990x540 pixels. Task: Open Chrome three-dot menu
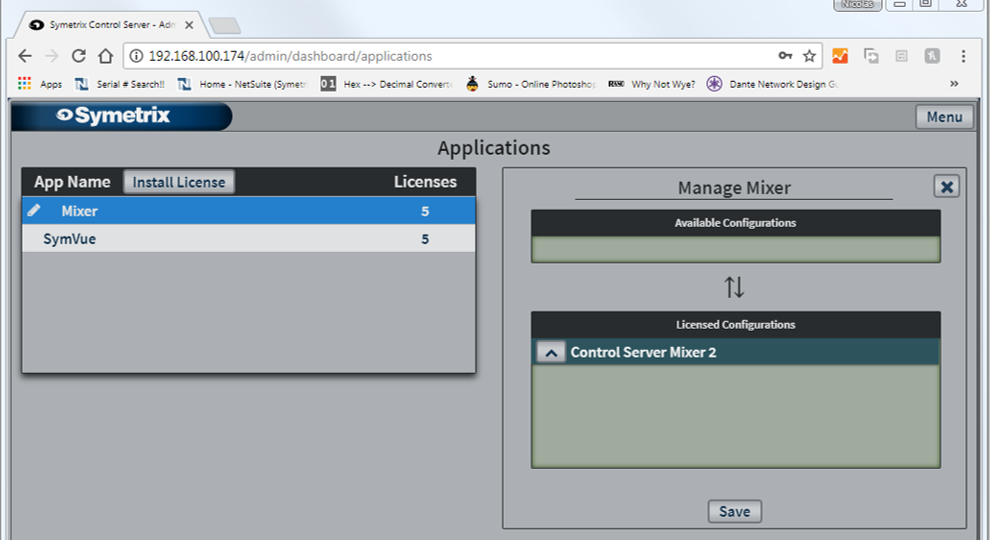pyautogui.click(x=963, y=56)
